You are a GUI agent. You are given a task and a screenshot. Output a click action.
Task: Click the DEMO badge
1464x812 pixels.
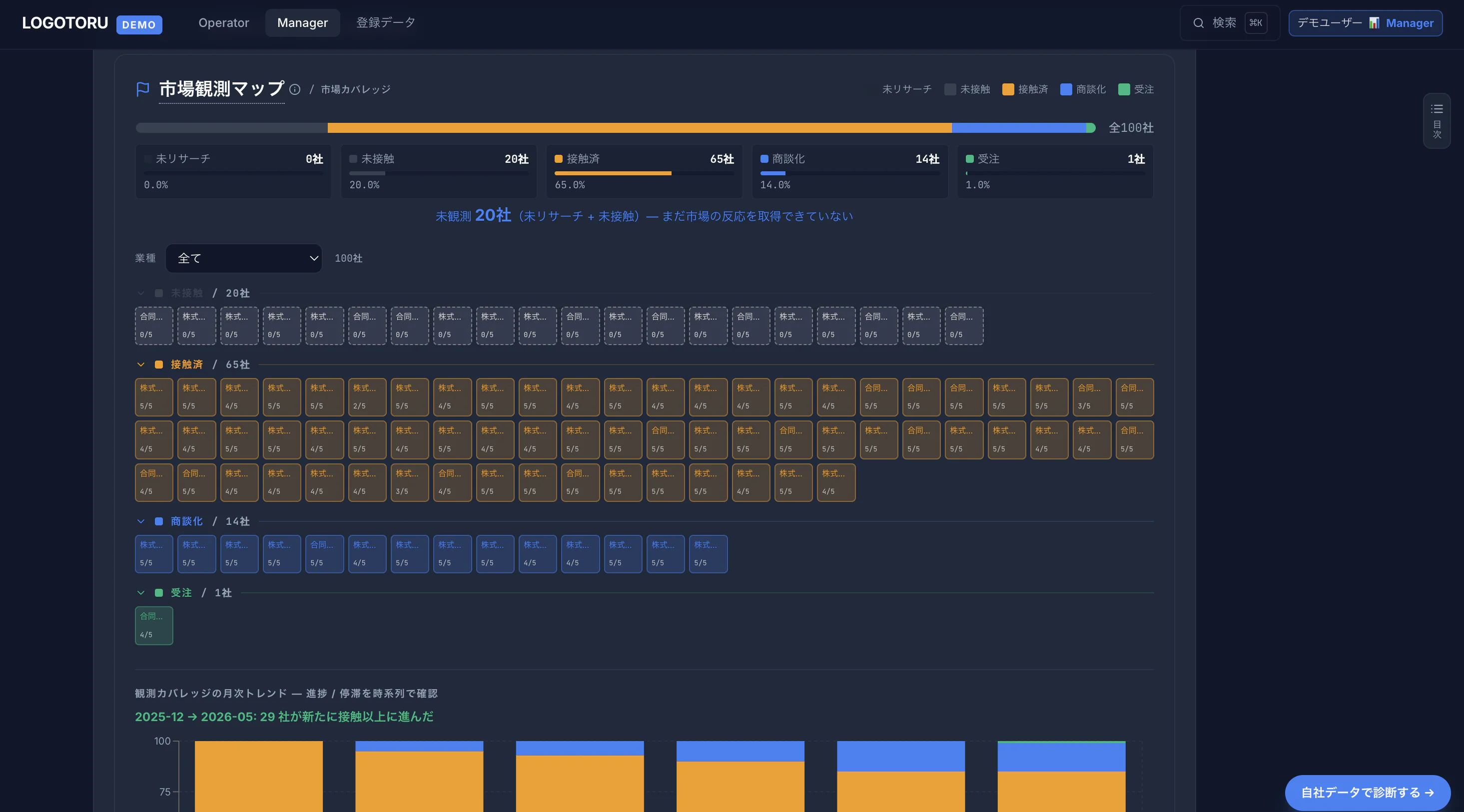coord(139,24)
